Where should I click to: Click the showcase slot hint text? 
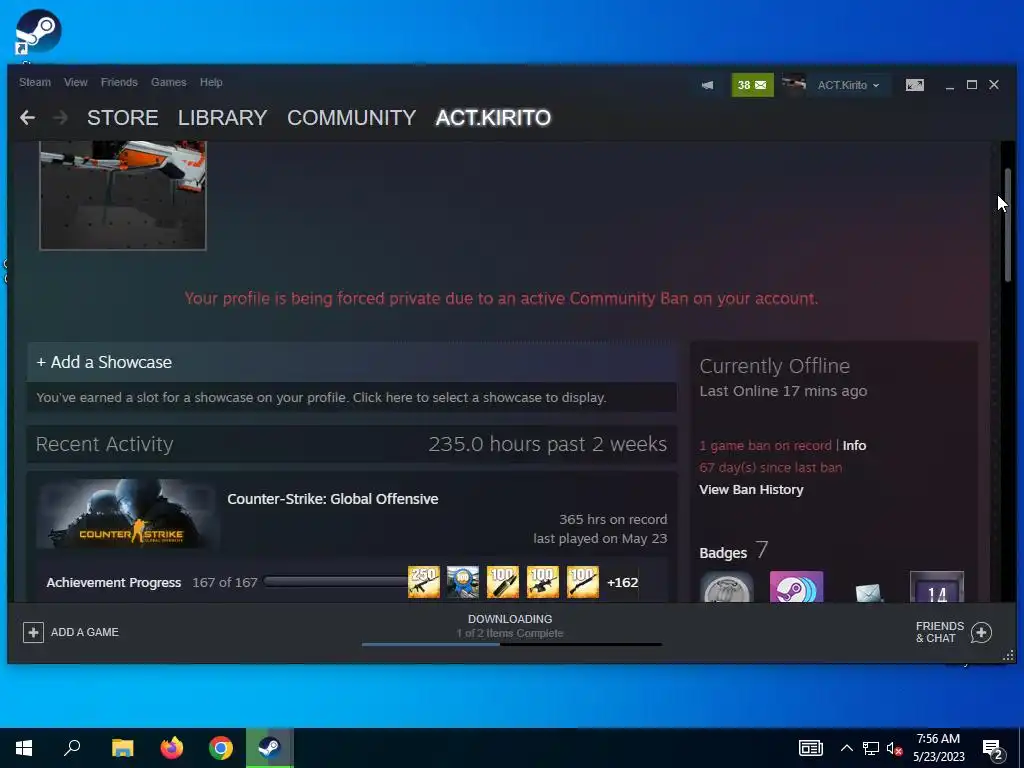pos(321,398)
